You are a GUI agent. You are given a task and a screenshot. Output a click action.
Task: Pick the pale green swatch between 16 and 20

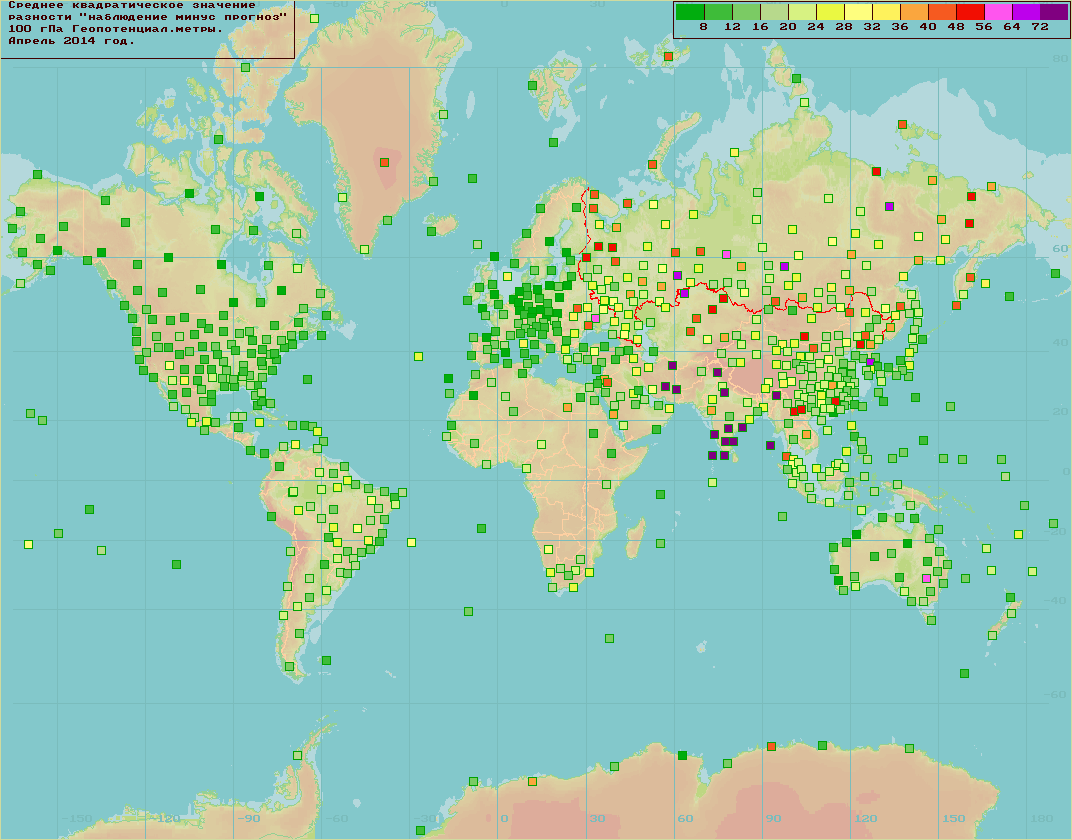[774, 12]
